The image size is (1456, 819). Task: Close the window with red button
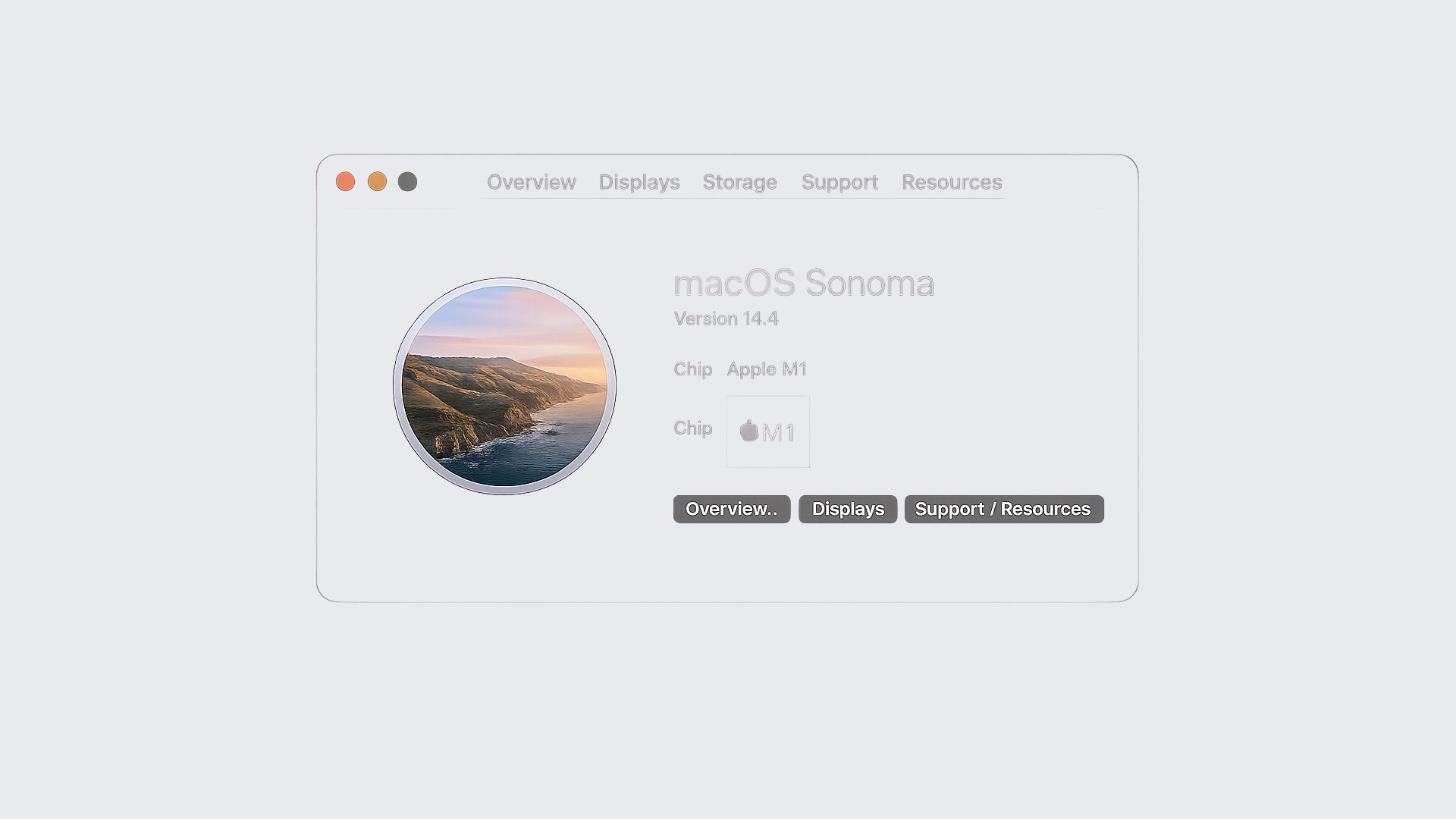point(345,182)
